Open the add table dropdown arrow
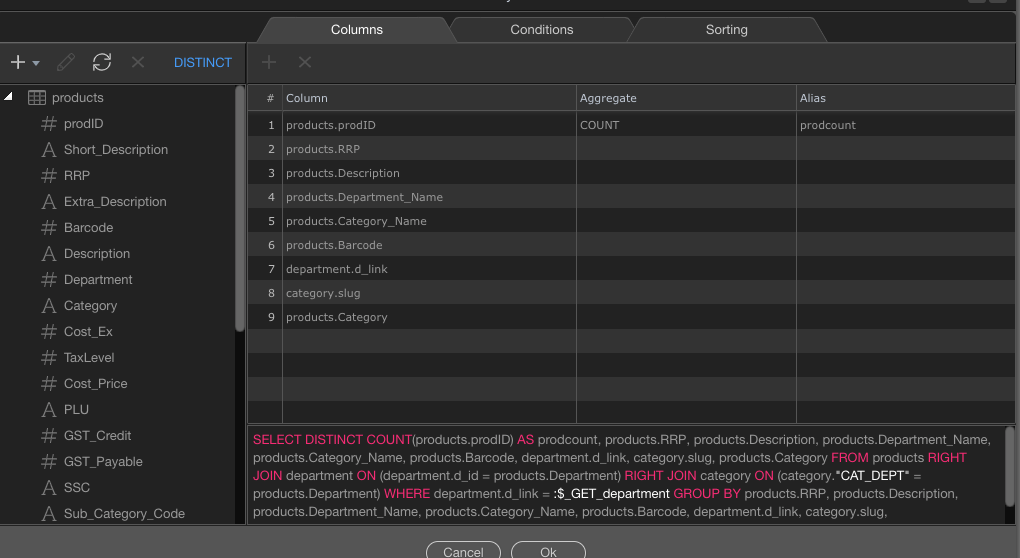The image size is (1020, 558). (36, 63)
